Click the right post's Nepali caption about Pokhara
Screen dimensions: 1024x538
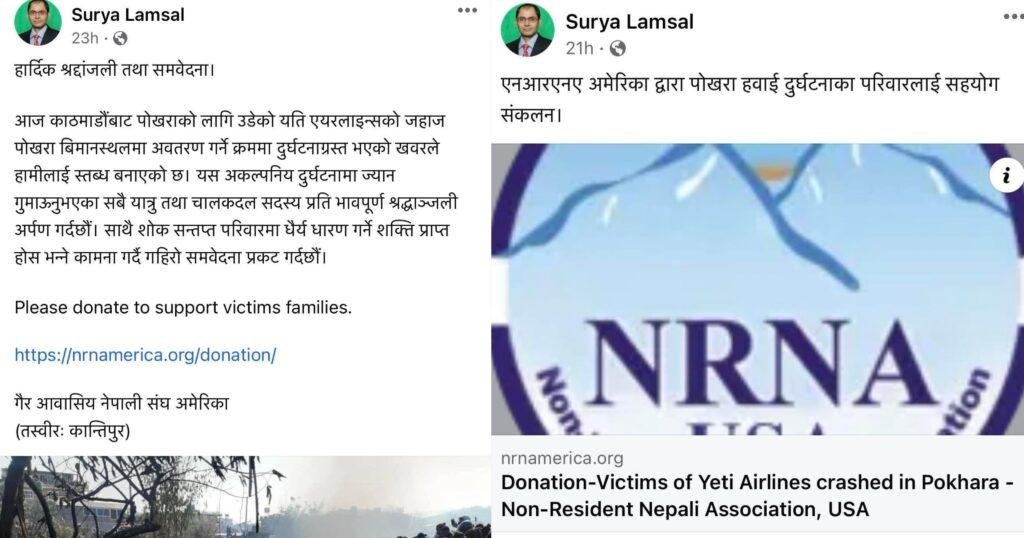[x=750, y=99]
